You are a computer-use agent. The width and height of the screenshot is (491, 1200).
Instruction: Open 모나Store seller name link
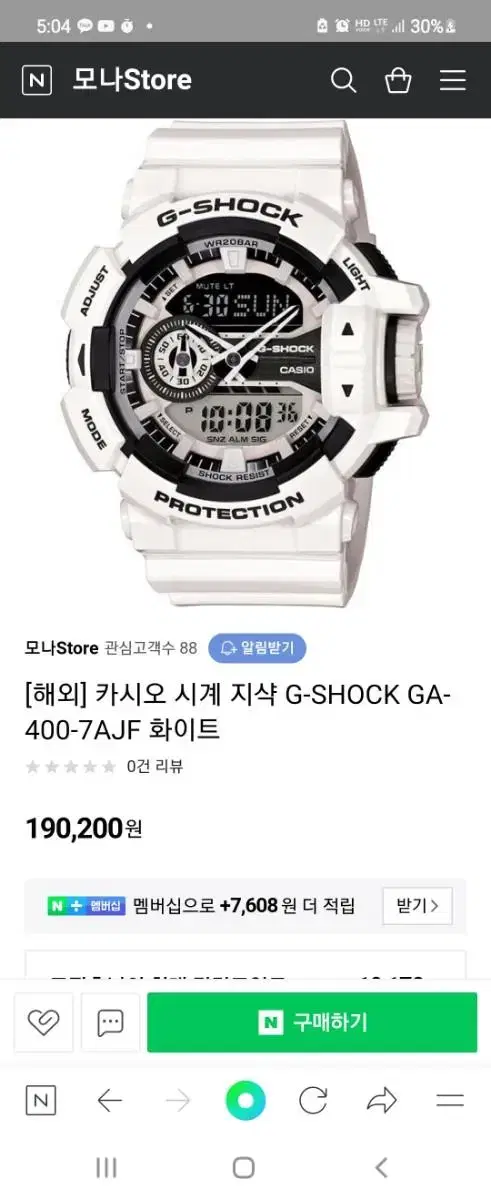click(x=61, y=648)
